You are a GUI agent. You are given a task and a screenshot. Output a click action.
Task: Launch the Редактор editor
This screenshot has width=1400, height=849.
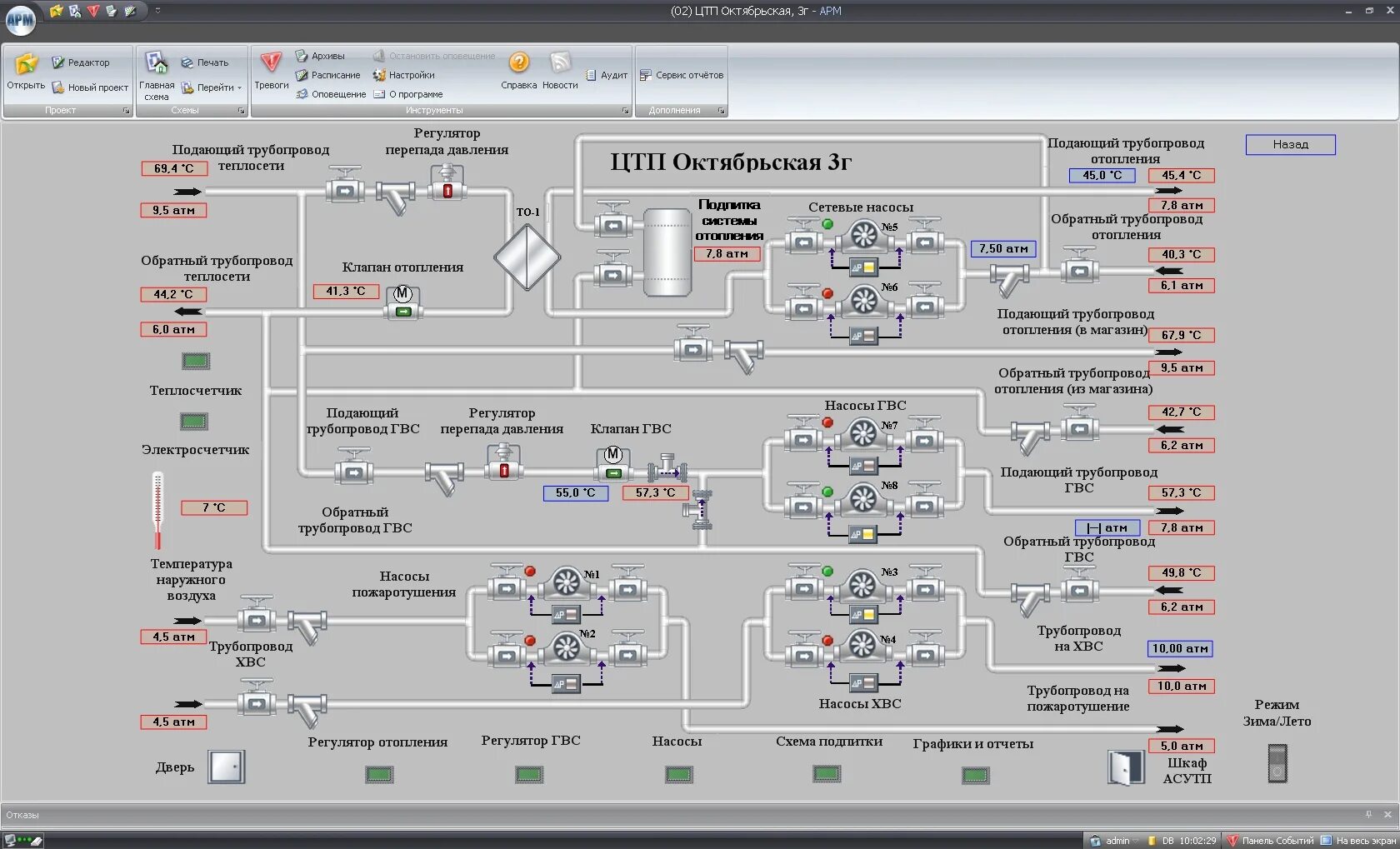pyautogui.click(x=80, y=62)
